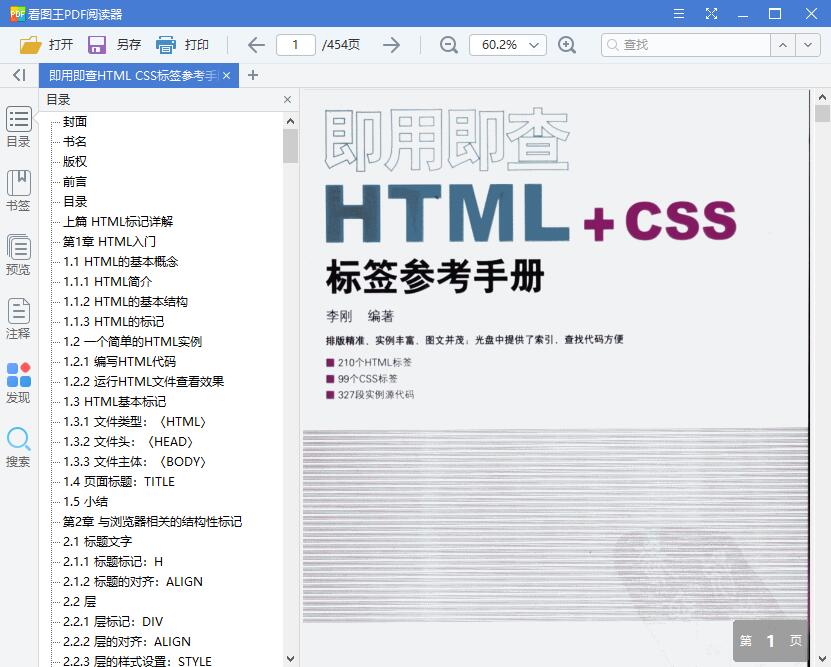Open the 预览 thumbnail preview panel

[18, 254]
